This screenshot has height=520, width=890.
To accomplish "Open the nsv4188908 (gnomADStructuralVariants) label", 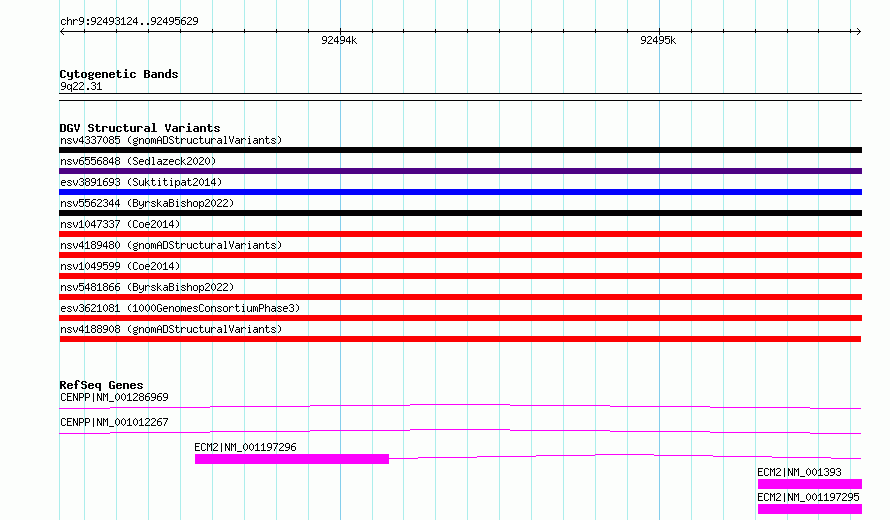I will [x=171, y=329].
